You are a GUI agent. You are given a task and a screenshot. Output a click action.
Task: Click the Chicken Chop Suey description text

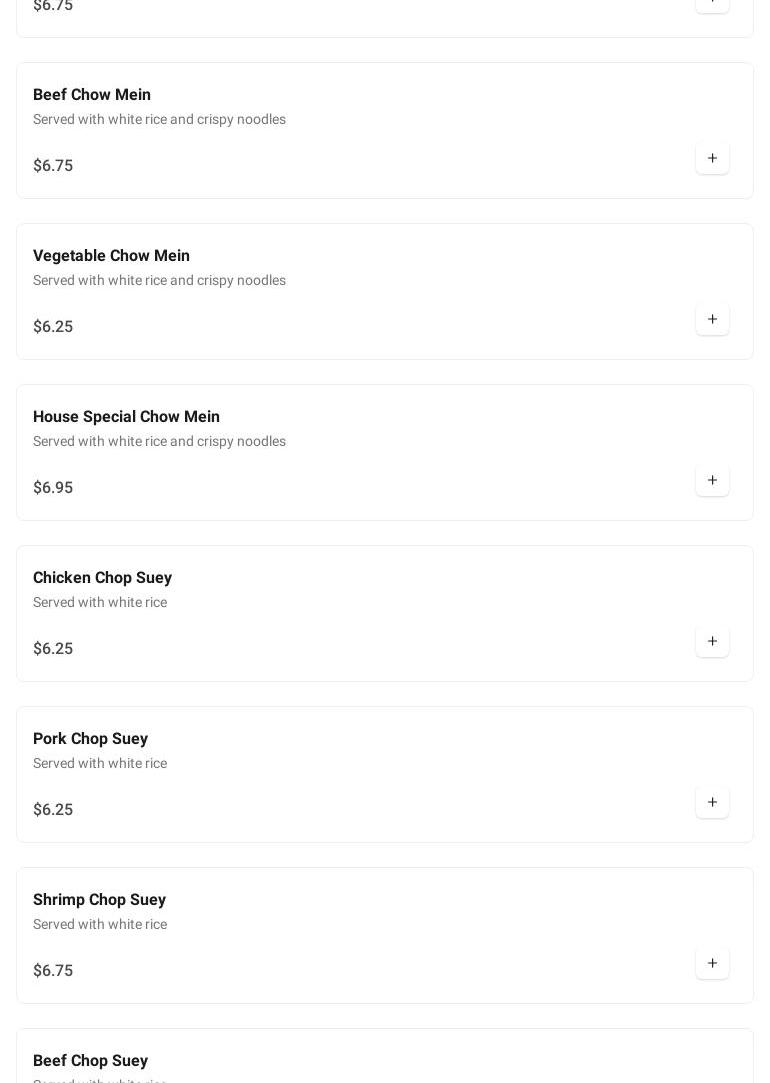point(100,602)
